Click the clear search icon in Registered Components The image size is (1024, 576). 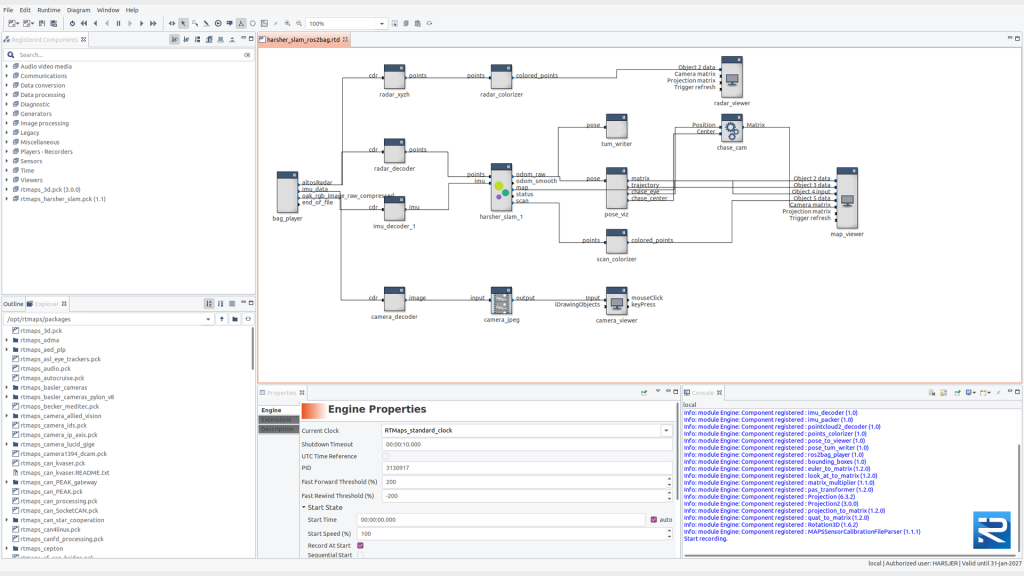point(247,55)
